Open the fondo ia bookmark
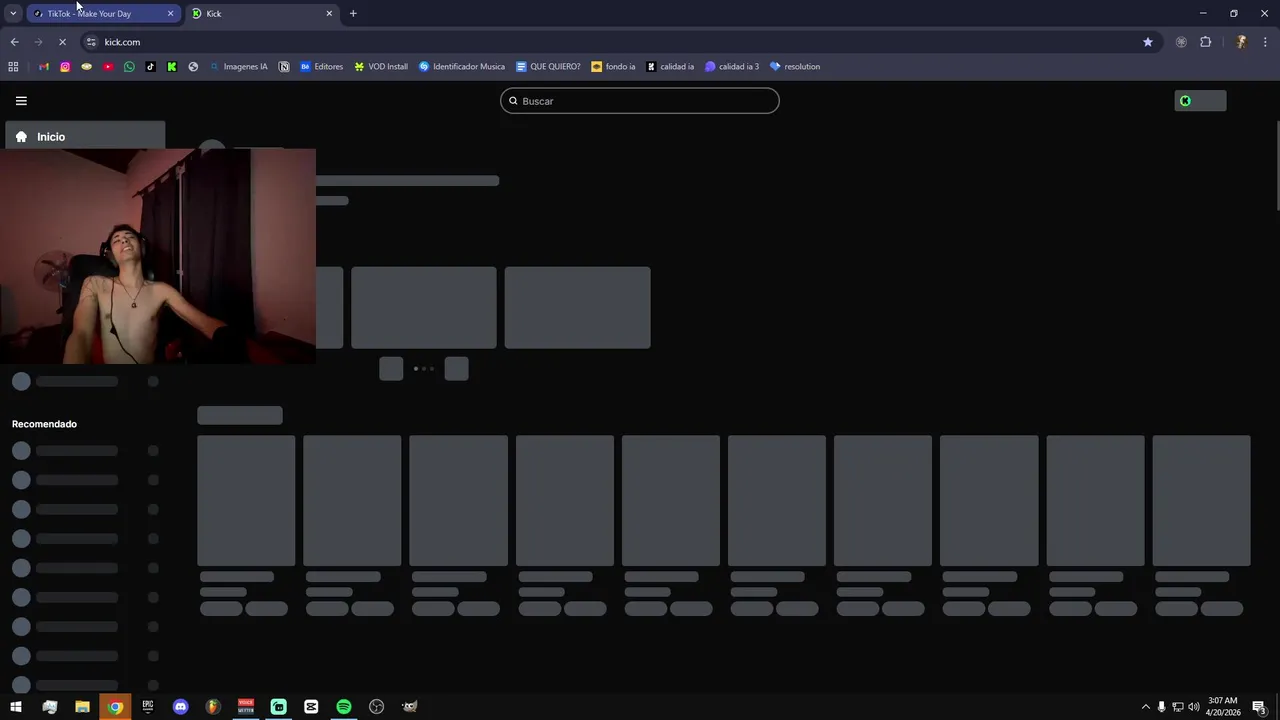This screenshot has height=720, width=1280. [x=613, y=67]
